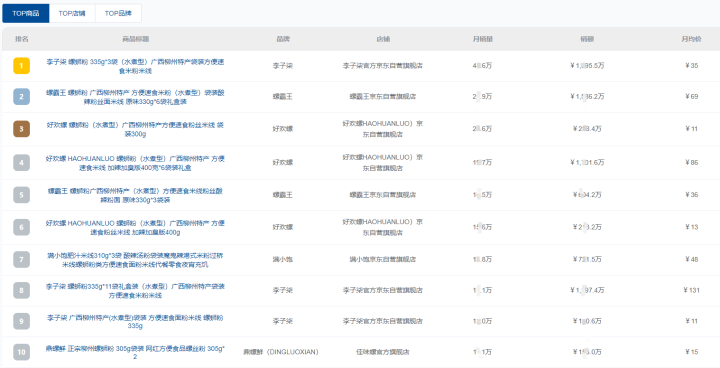Select brand 螺霸王 in rank 5 row
The width and height of the screenshot is (720, 368).
click(x=282, y=195)
